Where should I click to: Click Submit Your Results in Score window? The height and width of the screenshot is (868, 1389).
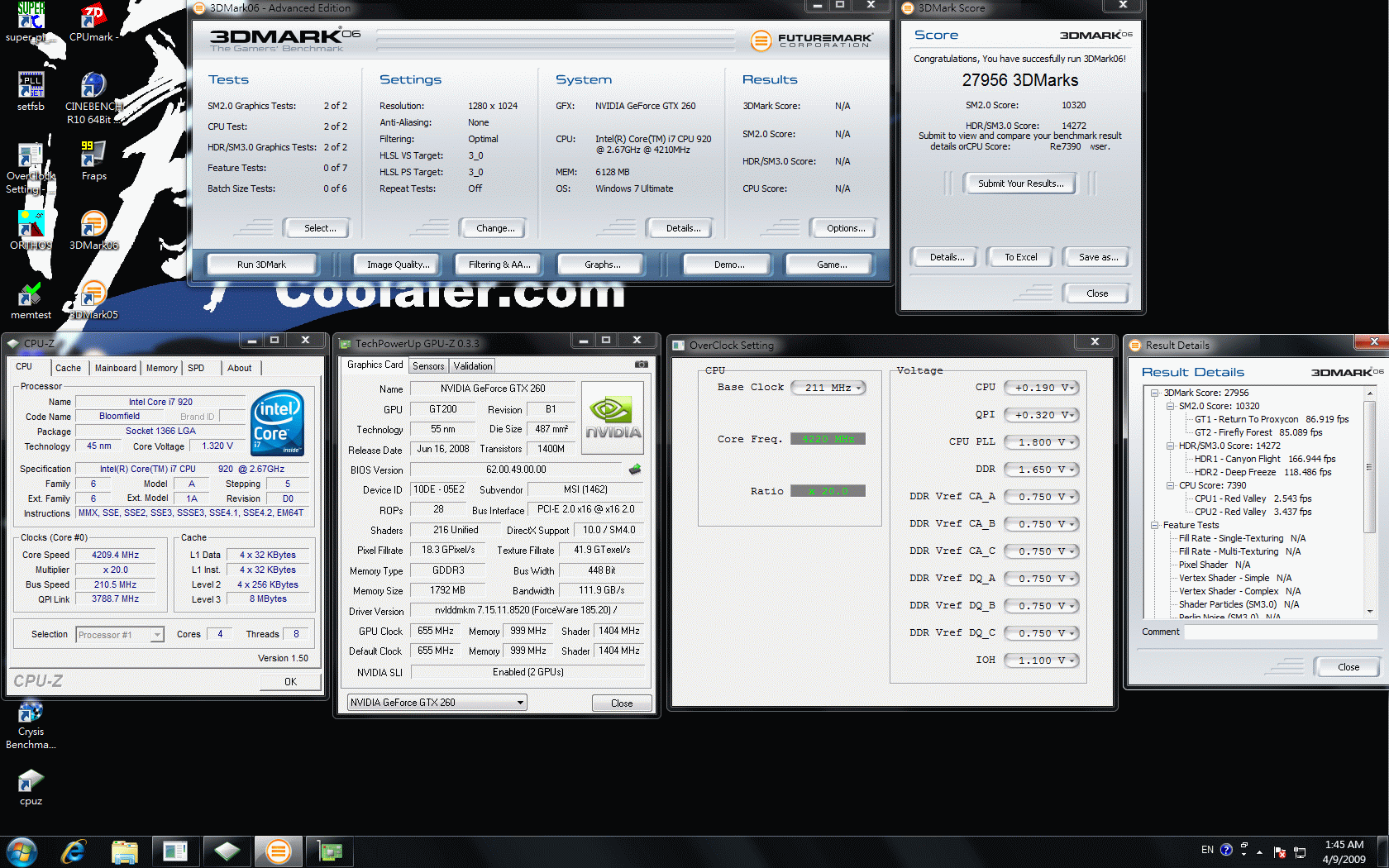point(1020,184)
